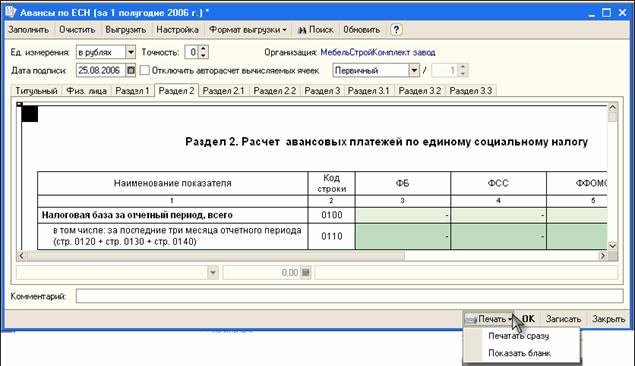Select ФСС cell of row 0100
This screenshot has height=366, width=635.
[x=498, y=215]
